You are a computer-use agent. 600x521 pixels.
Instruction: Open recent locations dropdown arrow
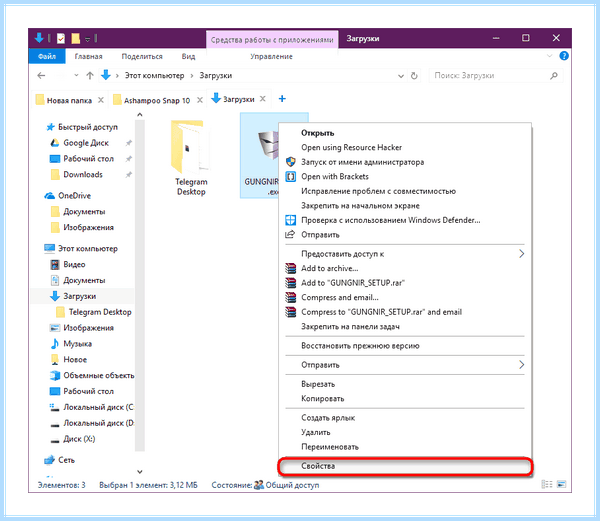pos(76,76)
